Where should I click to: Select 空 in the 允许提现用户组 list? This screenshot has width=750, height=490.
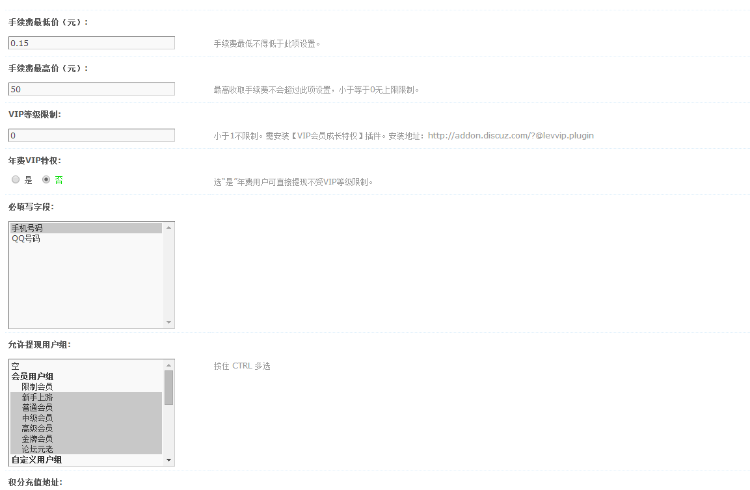[x=86, y=366]
